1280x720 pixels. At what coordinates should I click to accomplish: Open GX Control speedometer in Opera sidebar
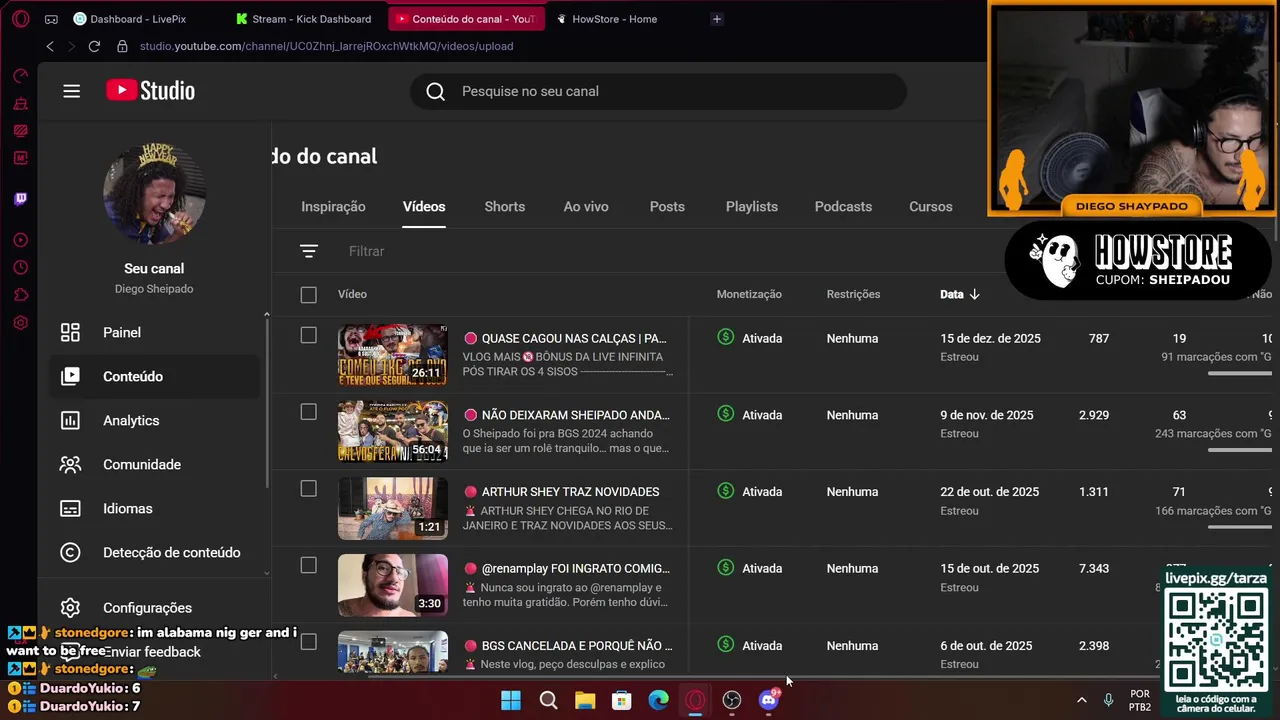21,77
